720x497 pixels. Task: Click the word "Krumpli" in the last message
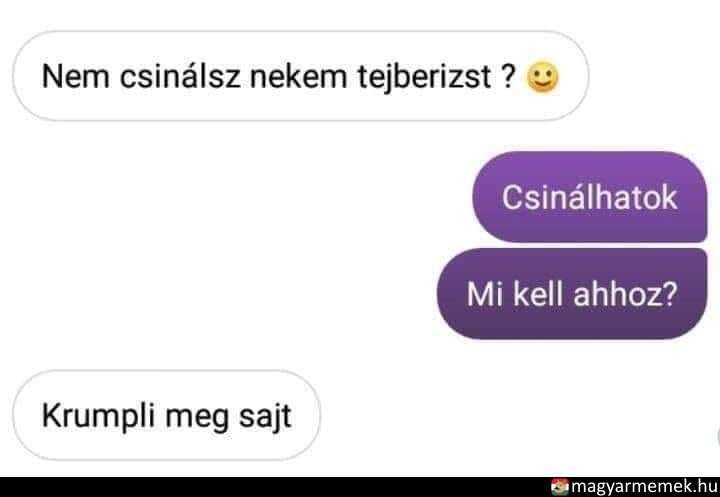98,417
